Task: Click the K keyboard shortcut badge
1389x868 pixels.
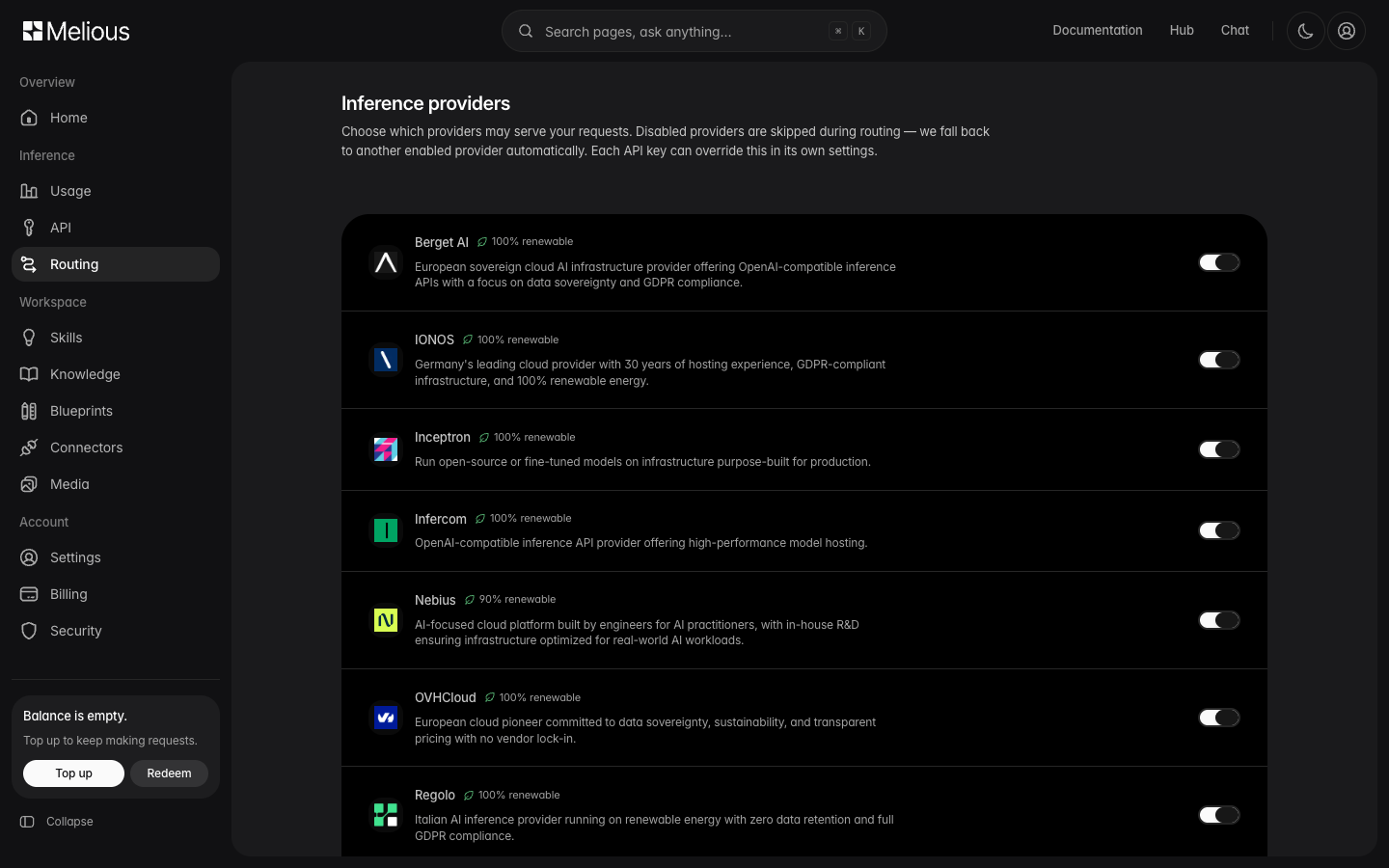Action: 861,31
